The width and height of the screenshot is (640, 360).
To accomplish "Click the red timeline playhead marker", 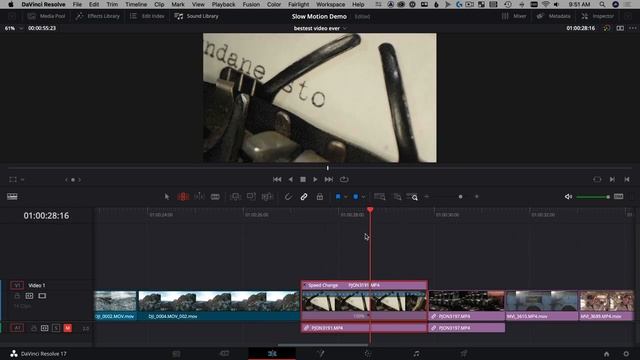I will pos(370,210).
